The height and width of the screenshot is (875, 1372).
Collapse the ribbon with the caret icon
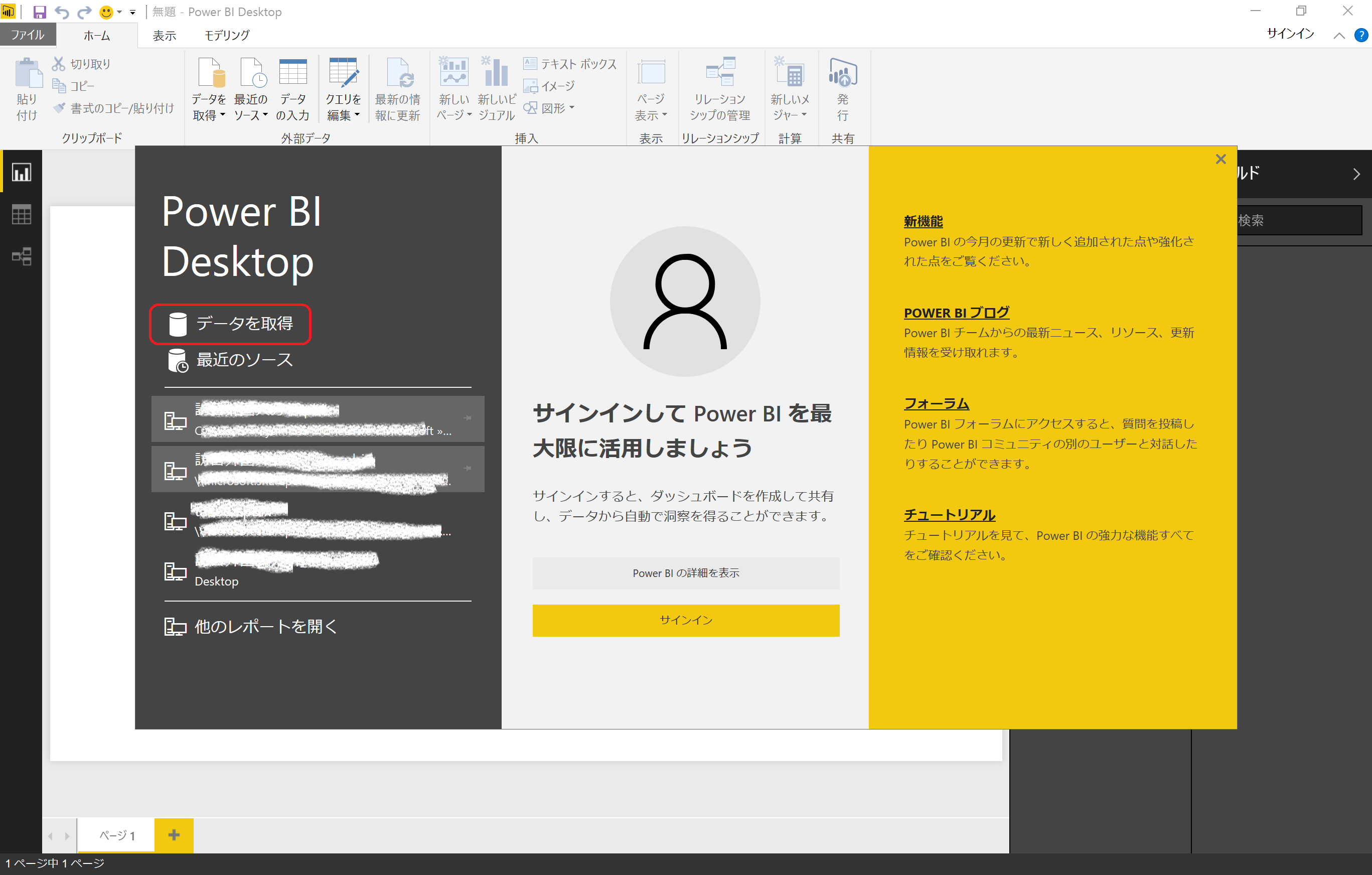[1339, 35]
